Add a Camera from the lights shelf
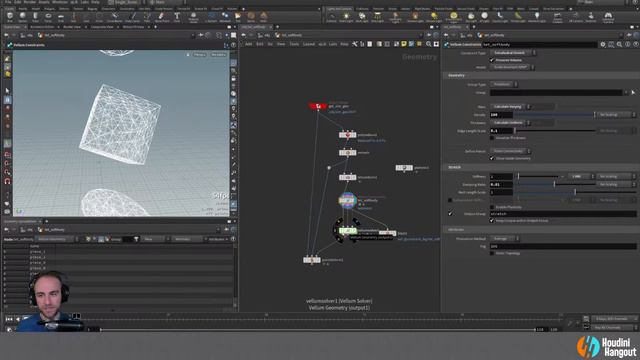Screen dimensions: 640x360 click(332, 17)
